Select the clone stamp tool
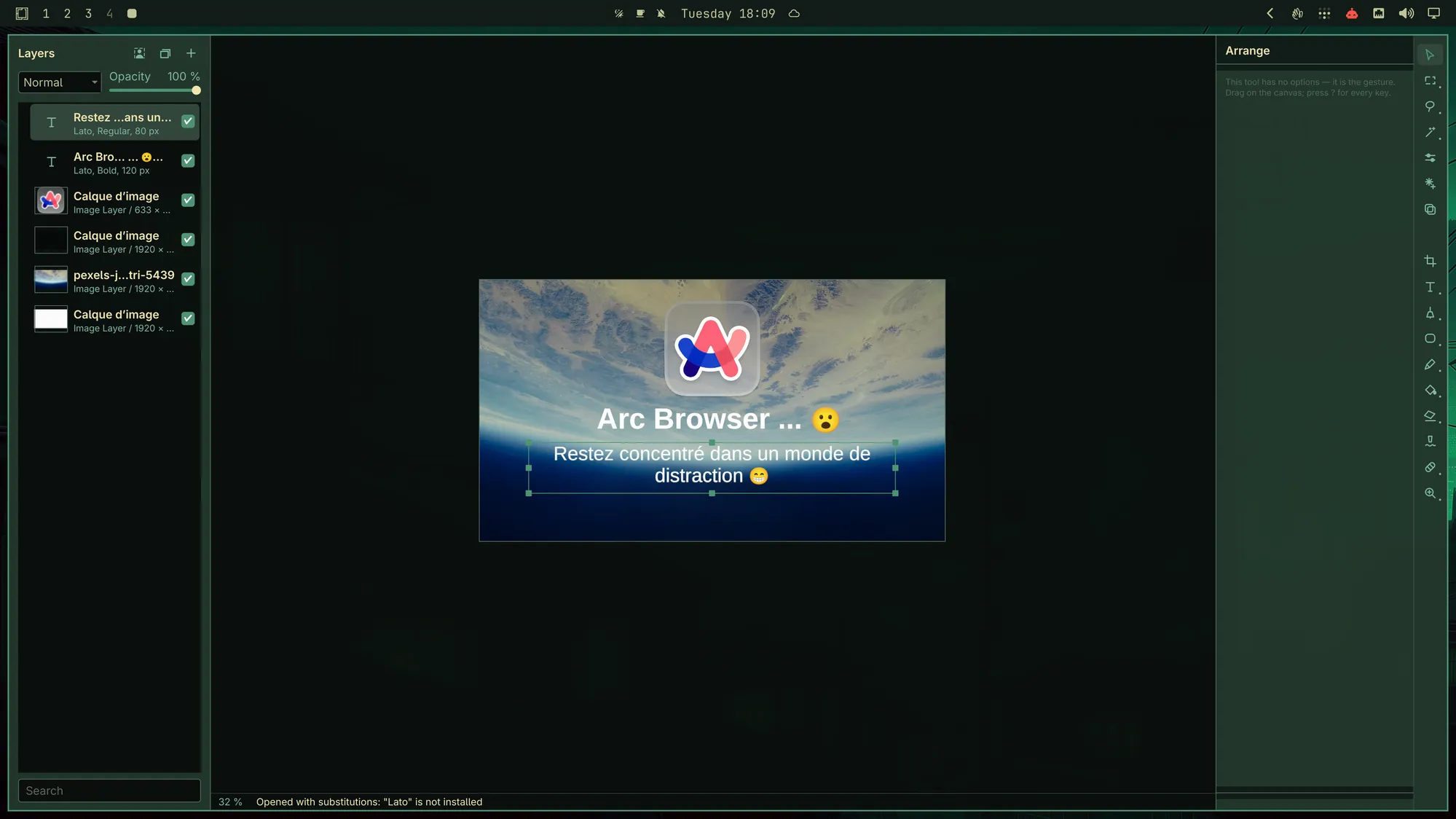 pyautogui.click(x=1430, y=442)
